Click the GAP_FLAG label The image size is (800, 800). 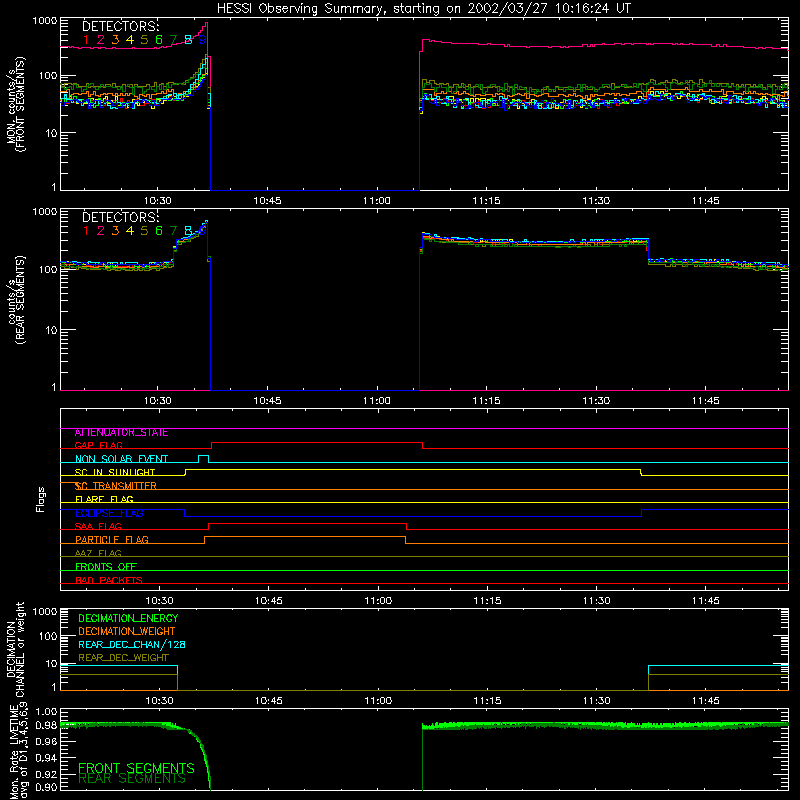[x=98, y=446]
